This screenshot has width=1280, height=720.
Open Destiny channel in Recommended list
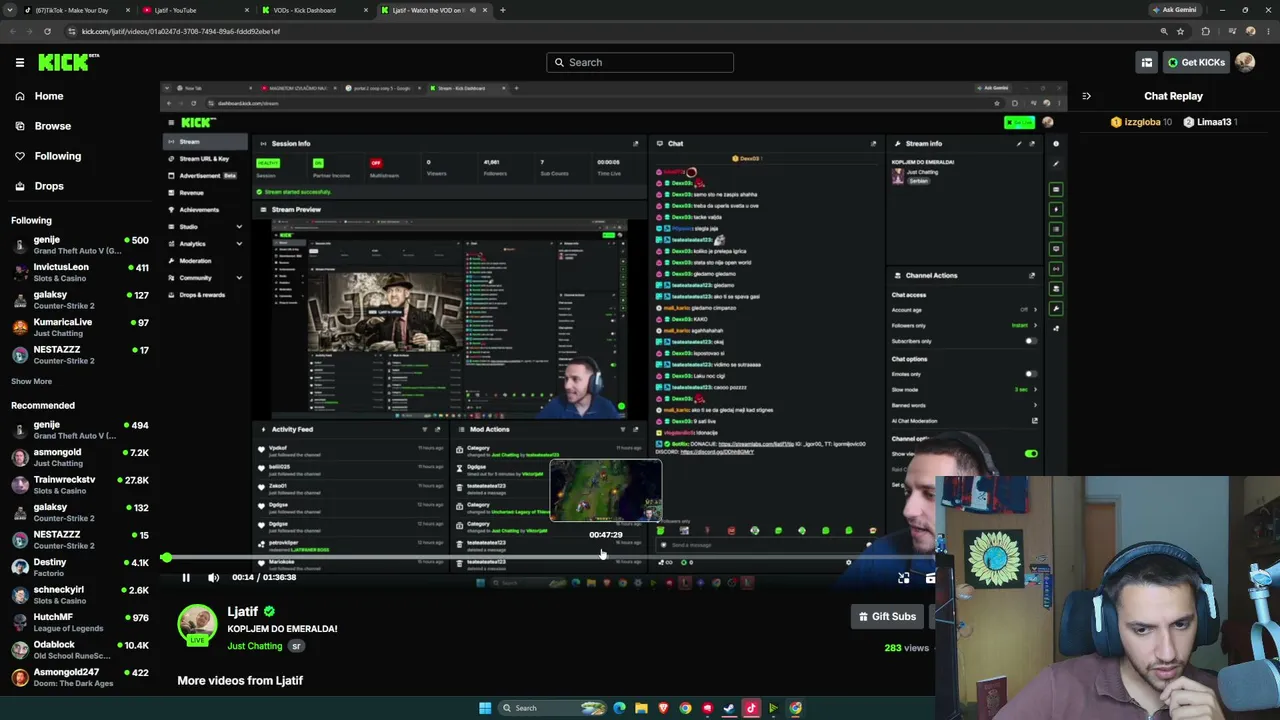80,567
